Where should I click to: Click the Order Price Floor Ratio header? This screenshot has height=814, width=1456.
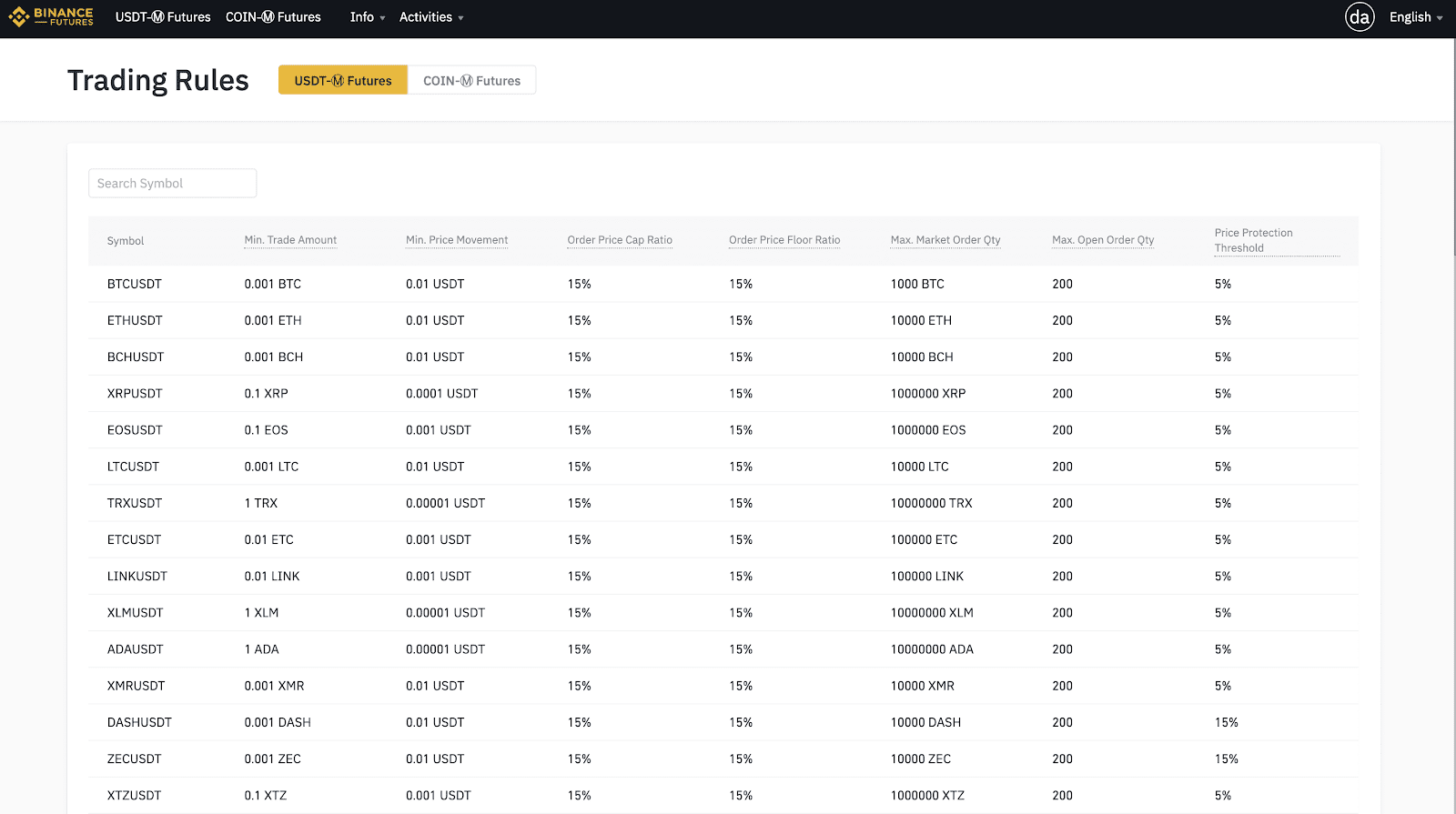[784, 240]
